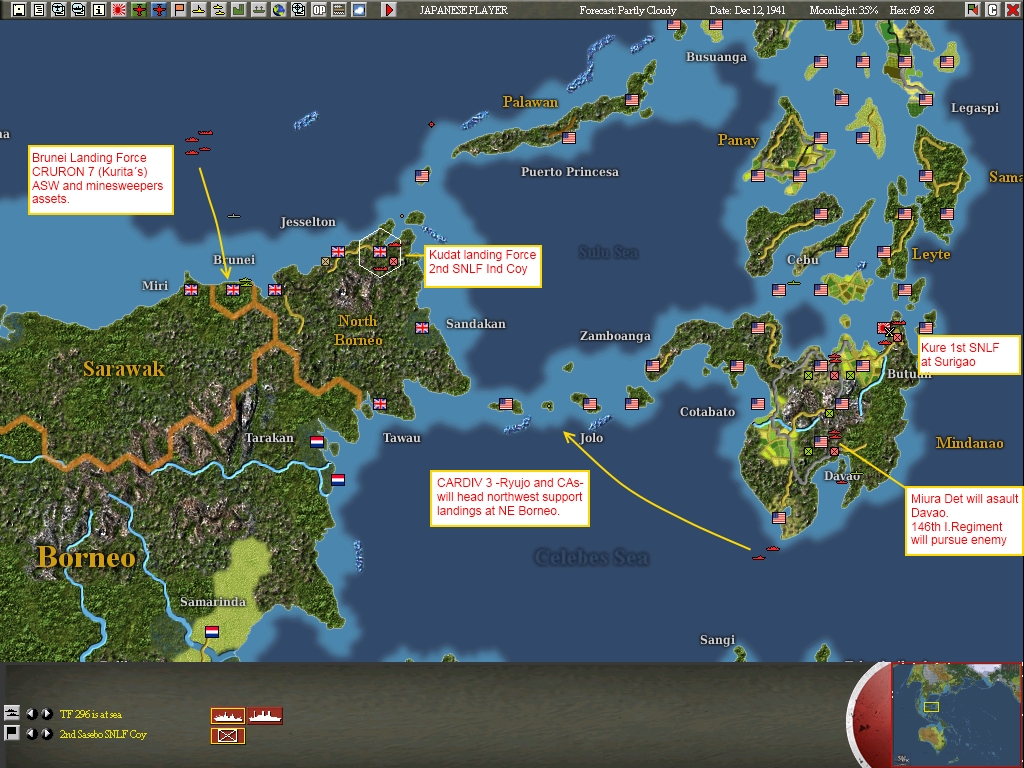Click the OP button in the toolbar

click(319, 10)
